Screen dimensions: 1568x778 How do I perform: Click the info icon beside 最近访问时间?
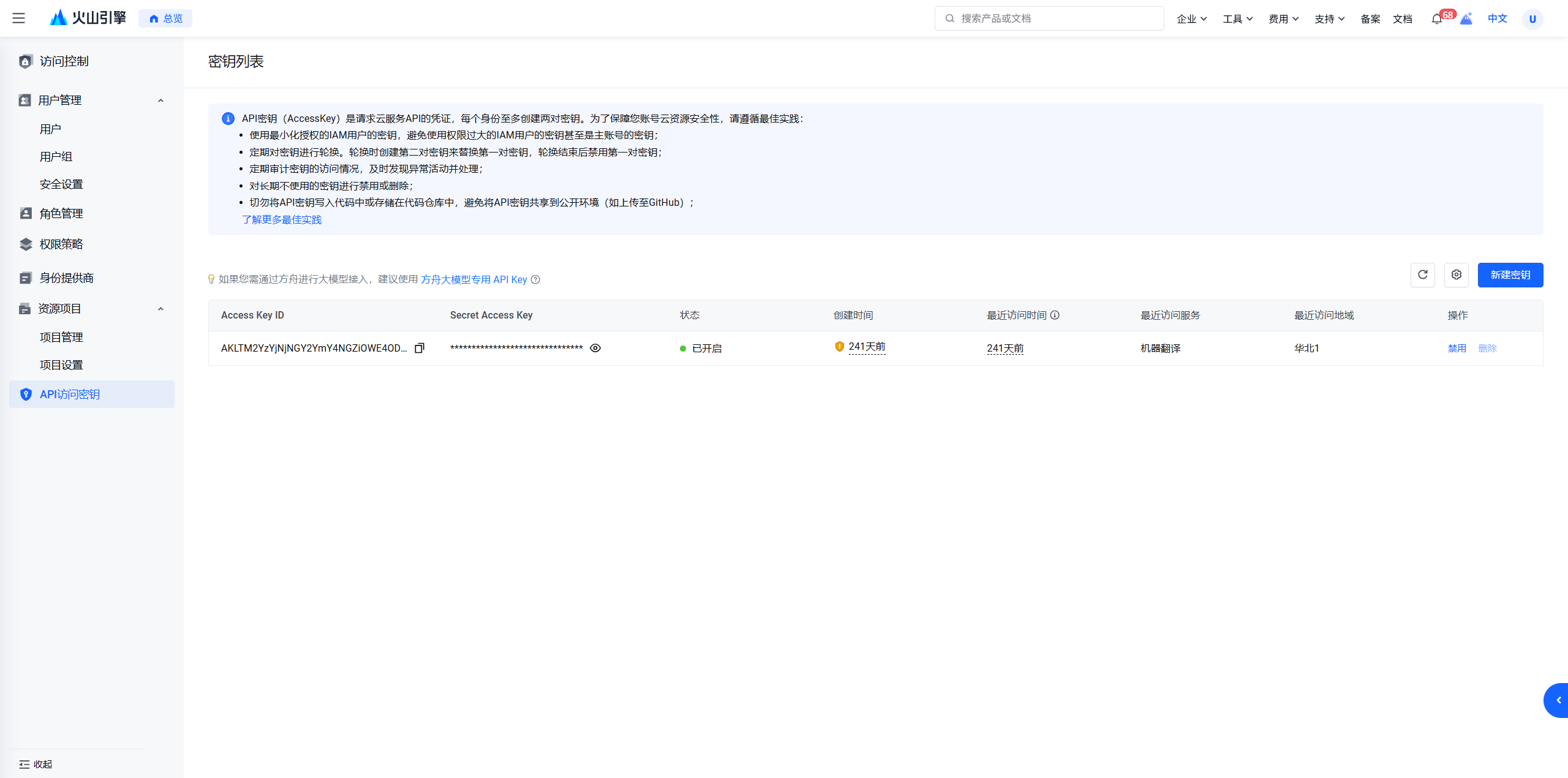tap(1055, 315)
